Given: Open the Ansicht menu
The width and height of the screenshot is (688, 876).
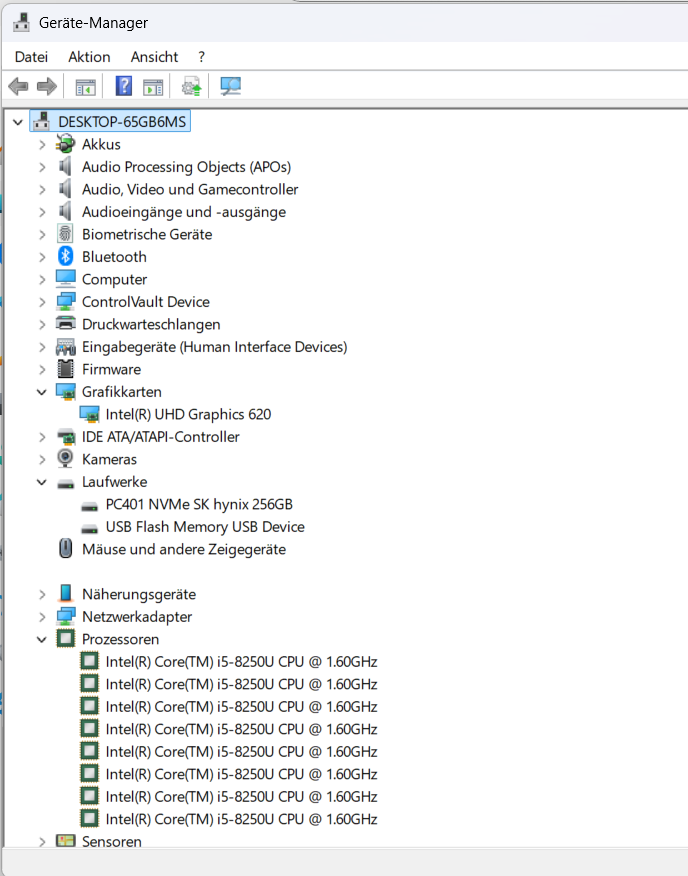Looking at the screenshot, I should pos(154,56).
